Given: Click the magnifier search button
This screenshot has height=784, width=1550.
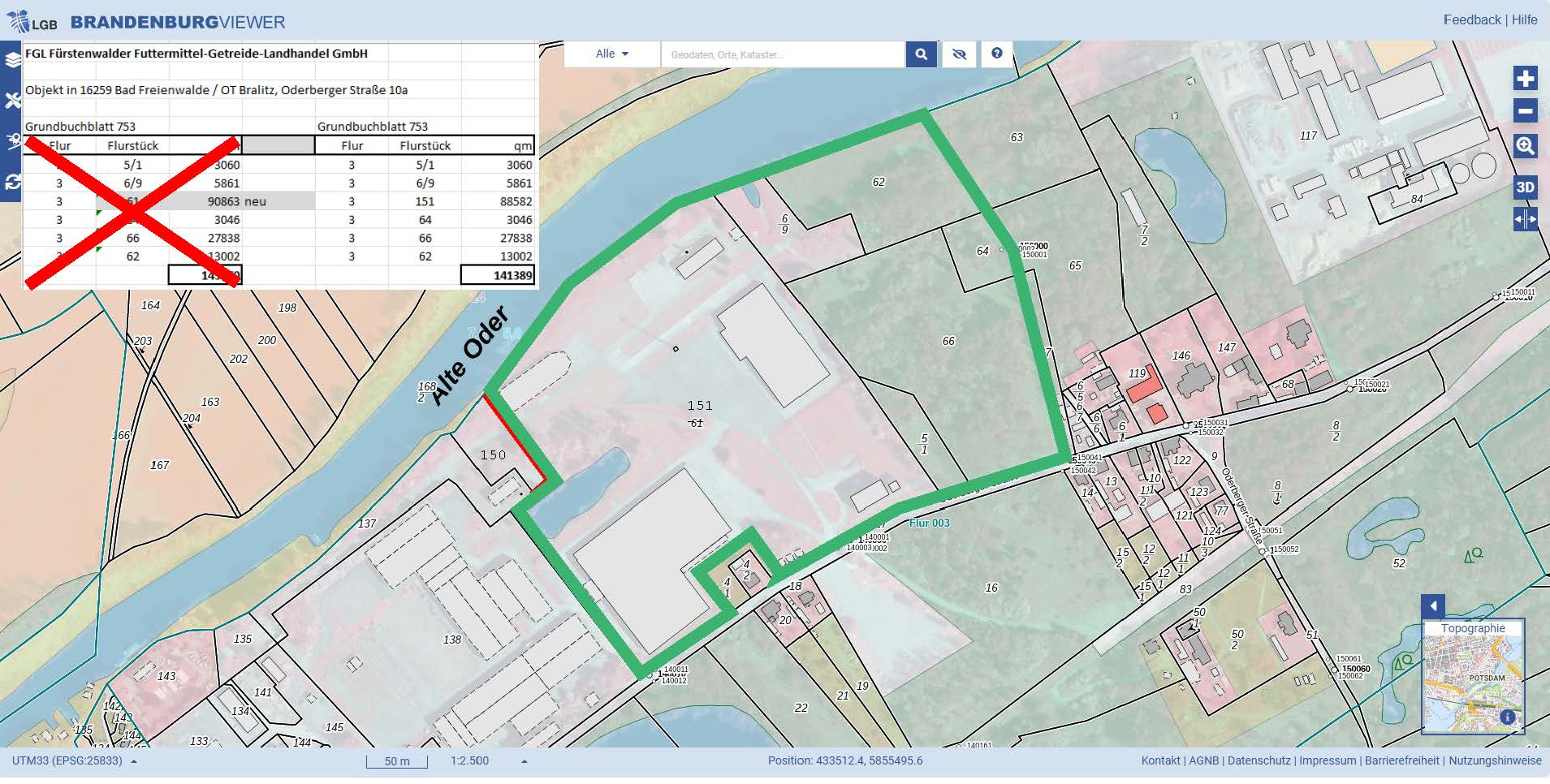Looking at the screenshot, I should pyautogui.click(x=921, y=54).
